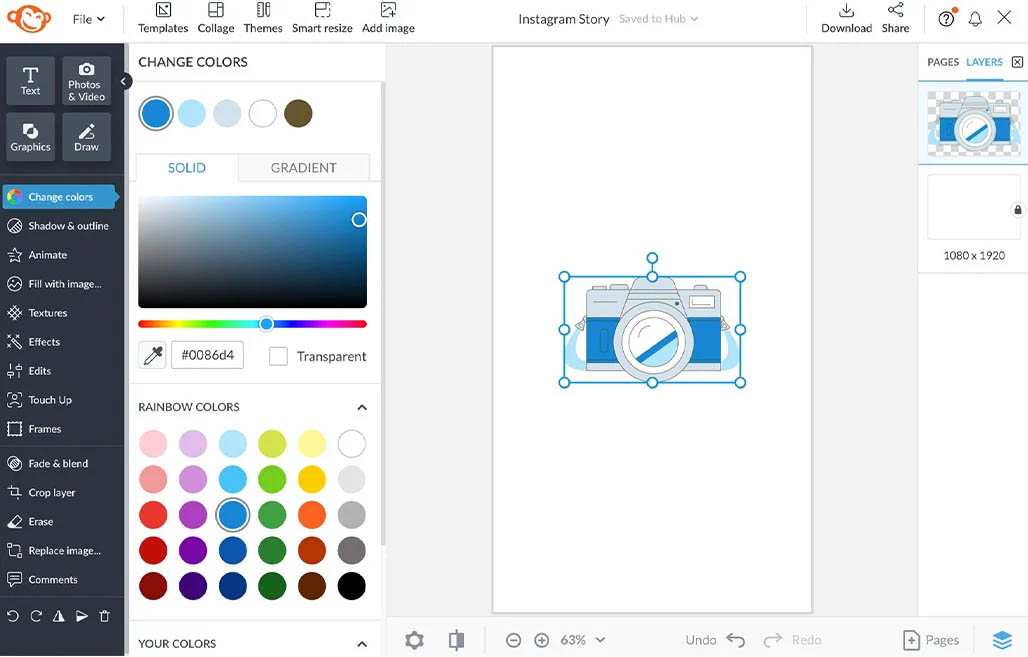Viewport: 1028px width, 657px height.
Task: Open the Collage tool
Action: point(216,18)
